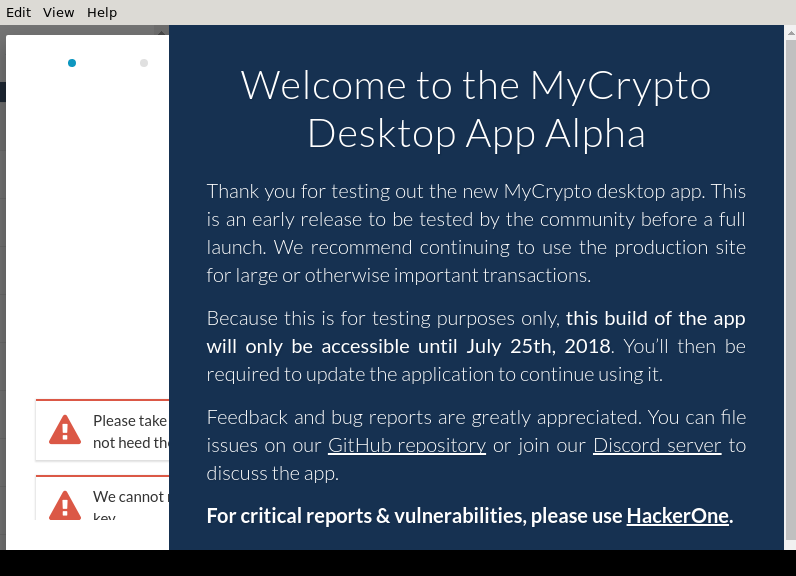Click the 'Please take' warning text
This screenshot has height=576, width=796.
pos(130,431)
